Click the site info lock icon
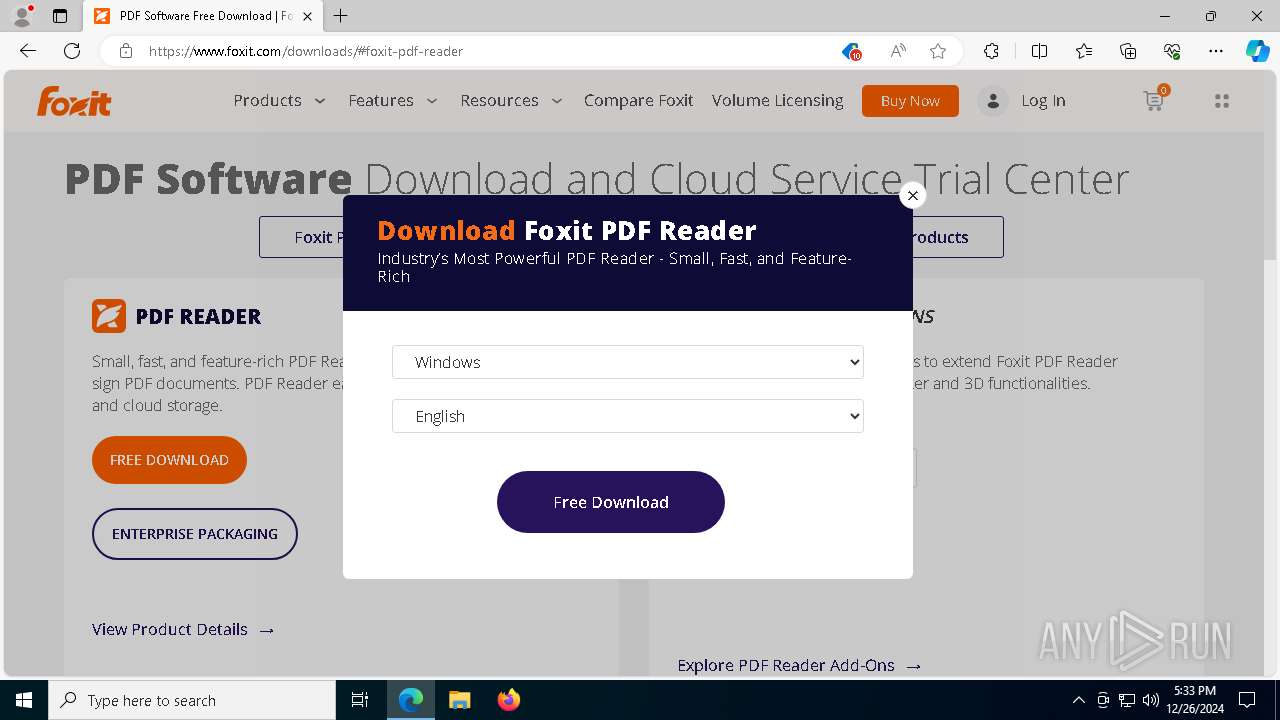 click(126, 51)
